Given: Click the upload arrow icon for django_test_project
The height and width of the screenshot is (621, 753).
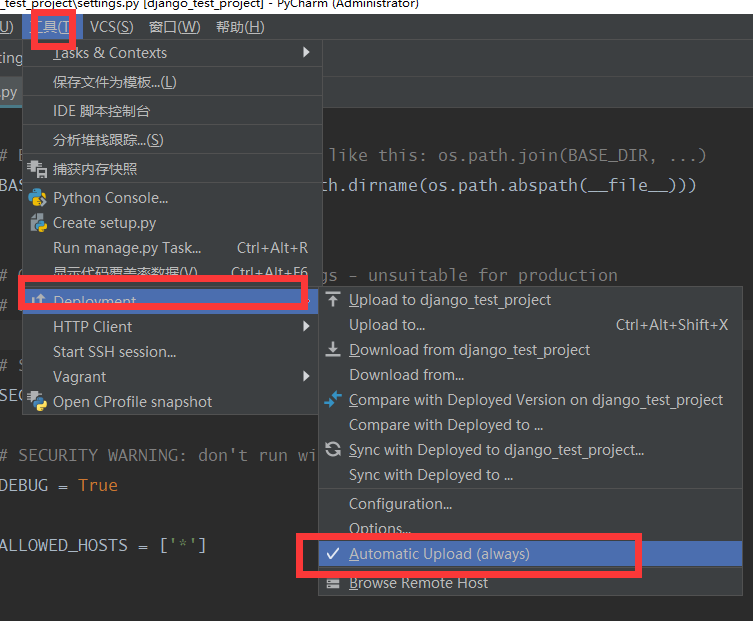Looking at the screenshot, I should click(x=333, y=300).
